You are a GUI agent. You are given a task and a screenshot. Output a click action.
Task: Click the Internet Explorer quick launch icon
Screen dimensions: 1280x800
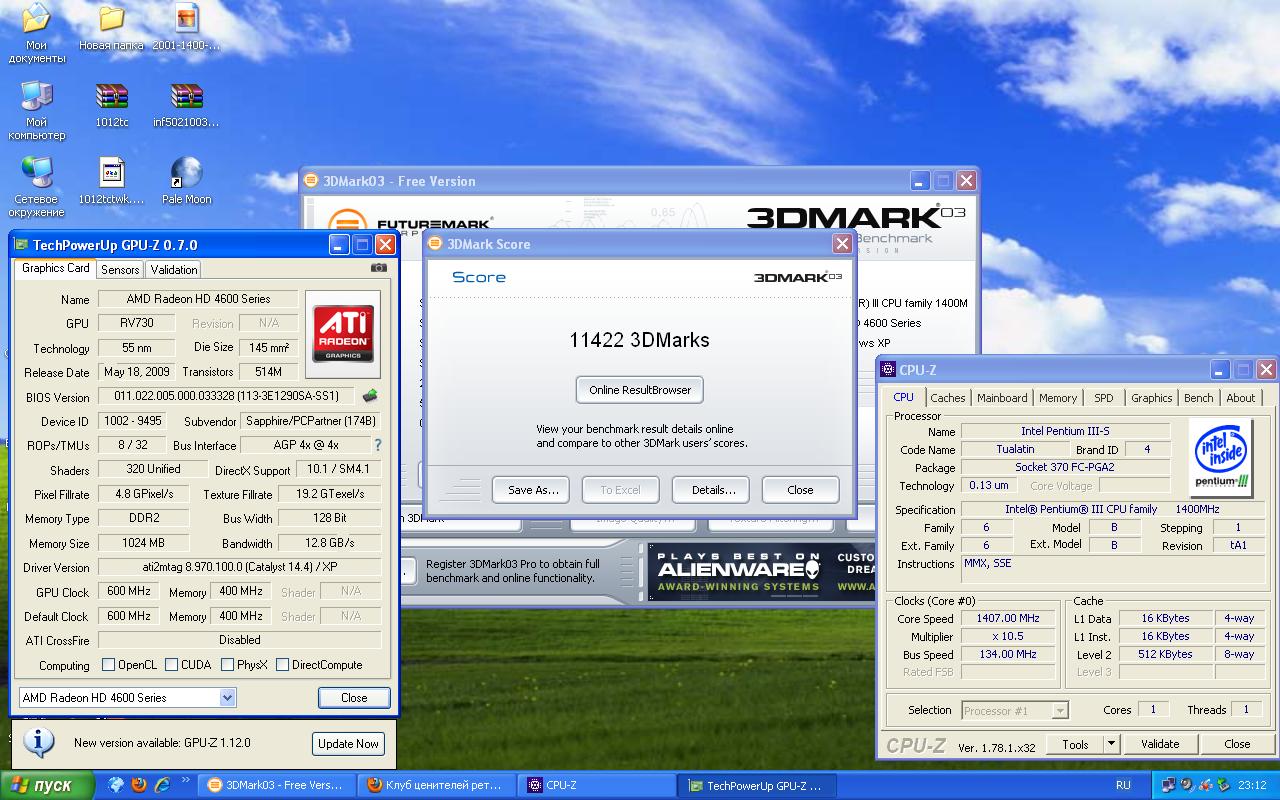tap(161, 785)
